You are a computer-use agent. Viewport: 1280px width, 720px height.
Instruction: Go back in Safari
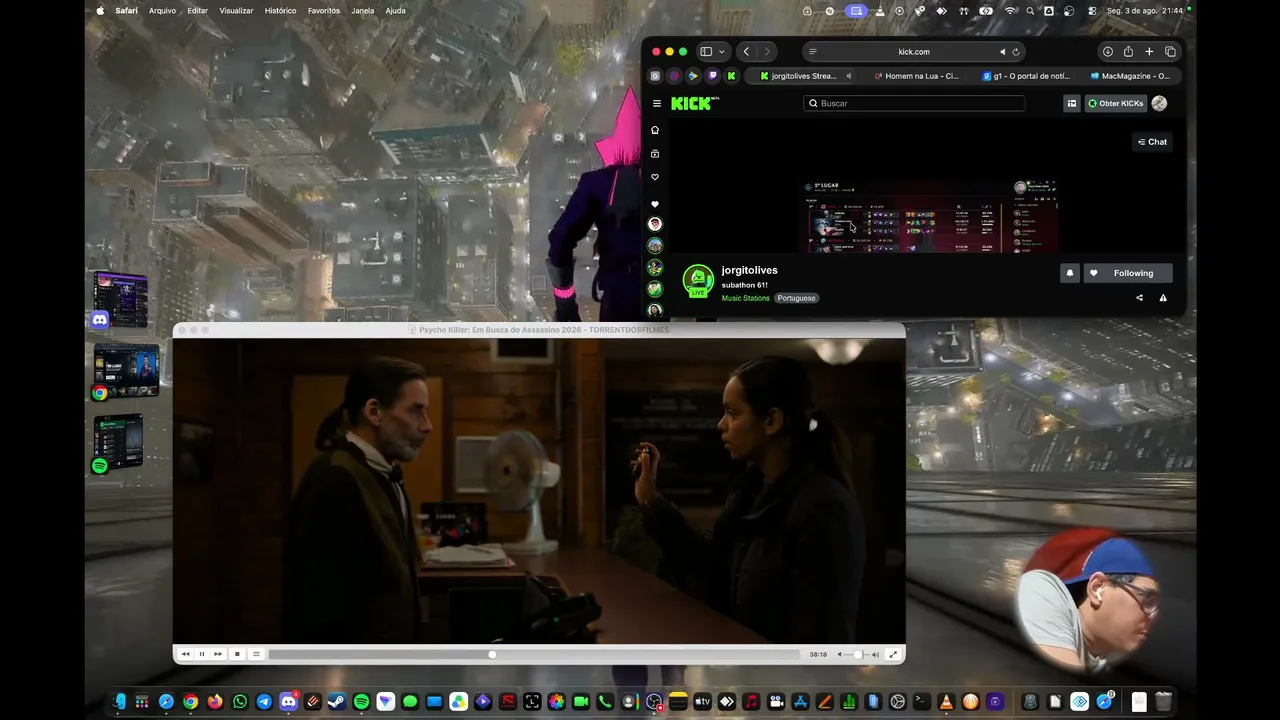coord(746,52)
